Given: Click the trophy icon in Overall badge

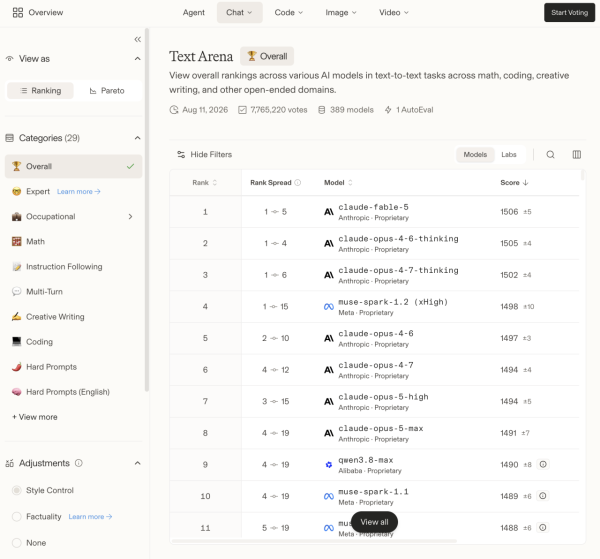Looking at the screenshot, I should tap(251, 56).
